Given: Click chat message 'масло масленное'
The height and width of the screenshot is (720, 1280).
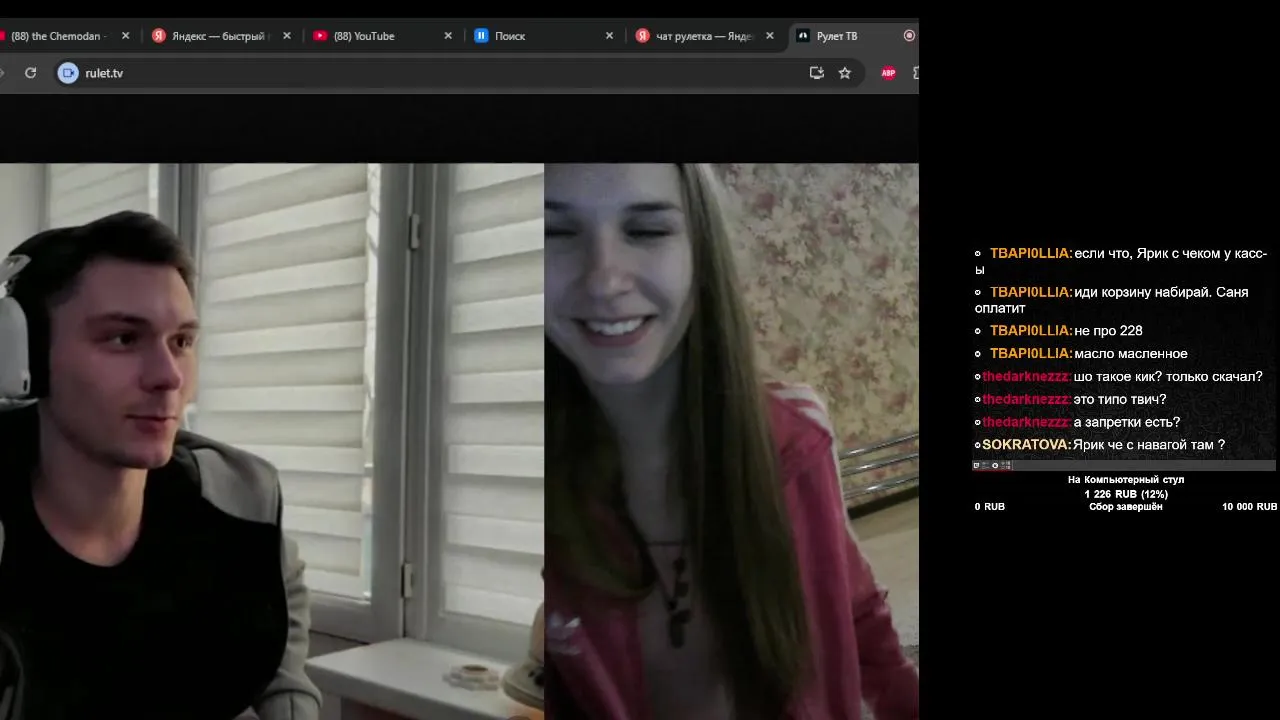Looking at the screenshot, I should (1130, 354).
